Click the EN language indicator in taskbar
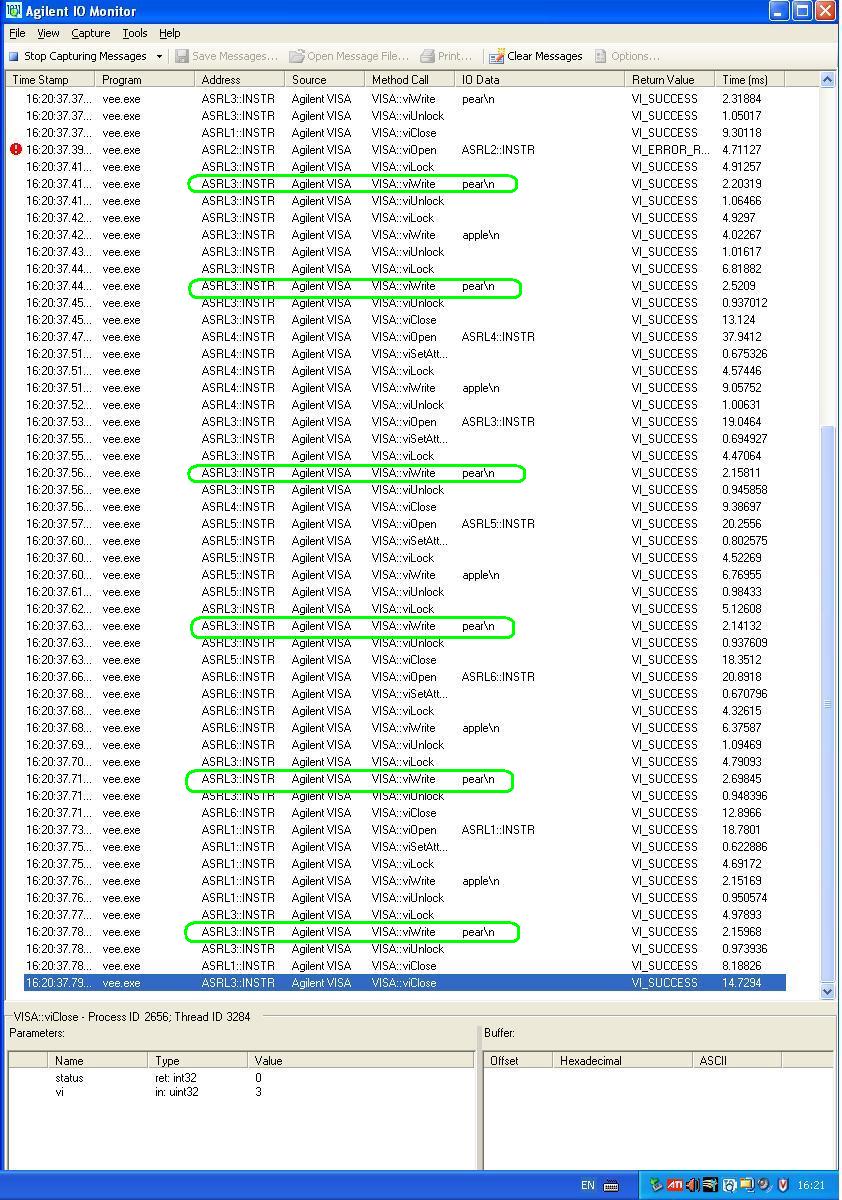Screen dimensions: 842x1200 pyautogui.click(x=587, y=1186)
